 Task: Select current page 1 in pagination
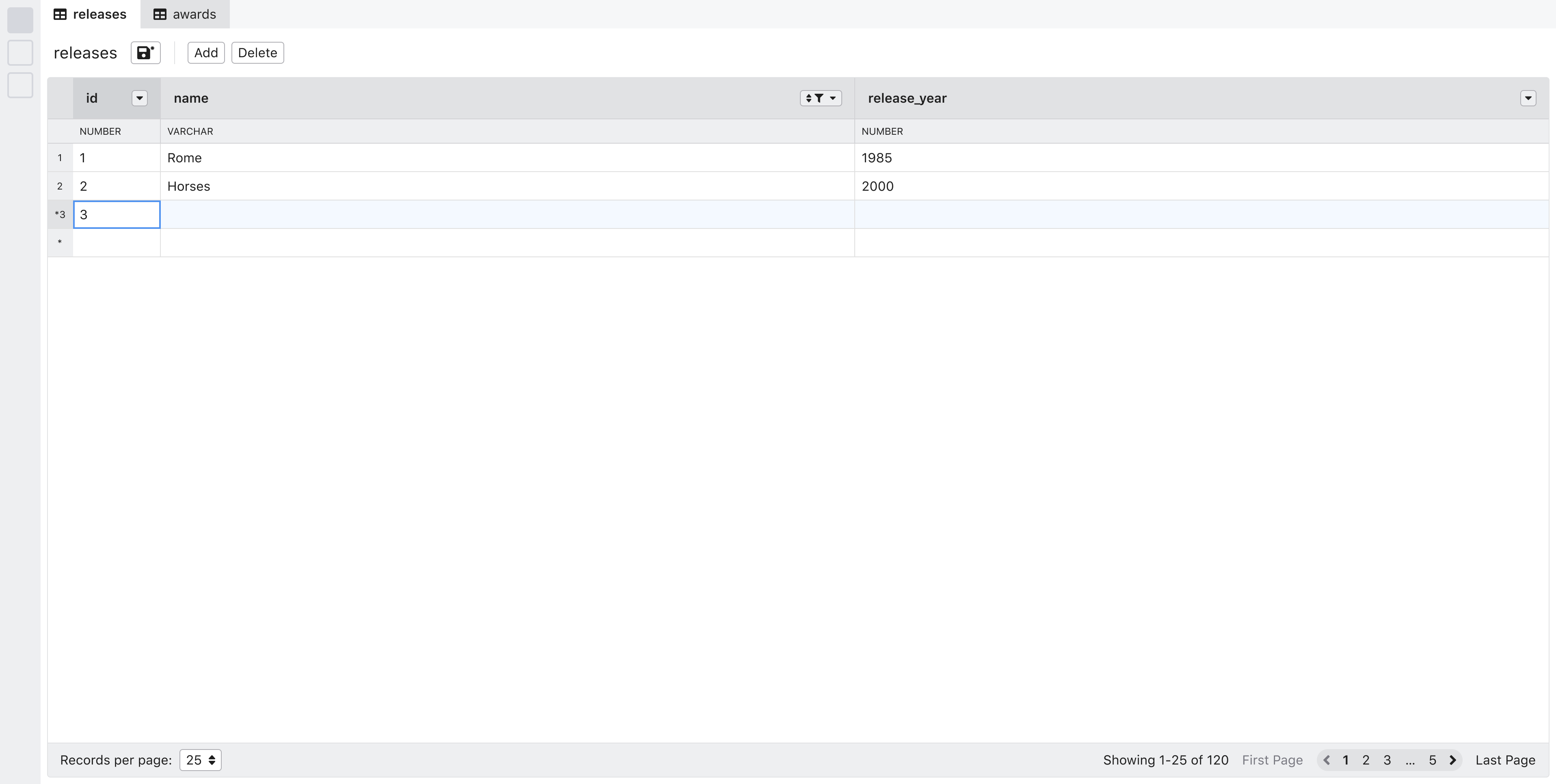(1345, 760)
